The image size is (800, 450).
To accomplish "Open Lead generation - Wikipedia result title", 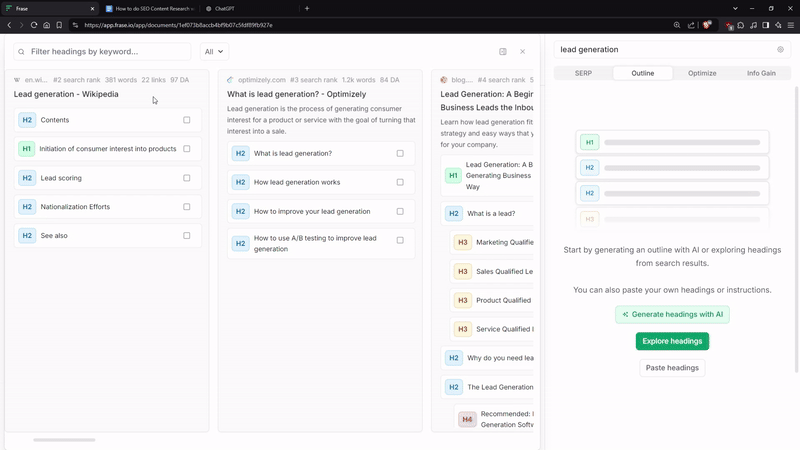I will [x=66, y=94].
